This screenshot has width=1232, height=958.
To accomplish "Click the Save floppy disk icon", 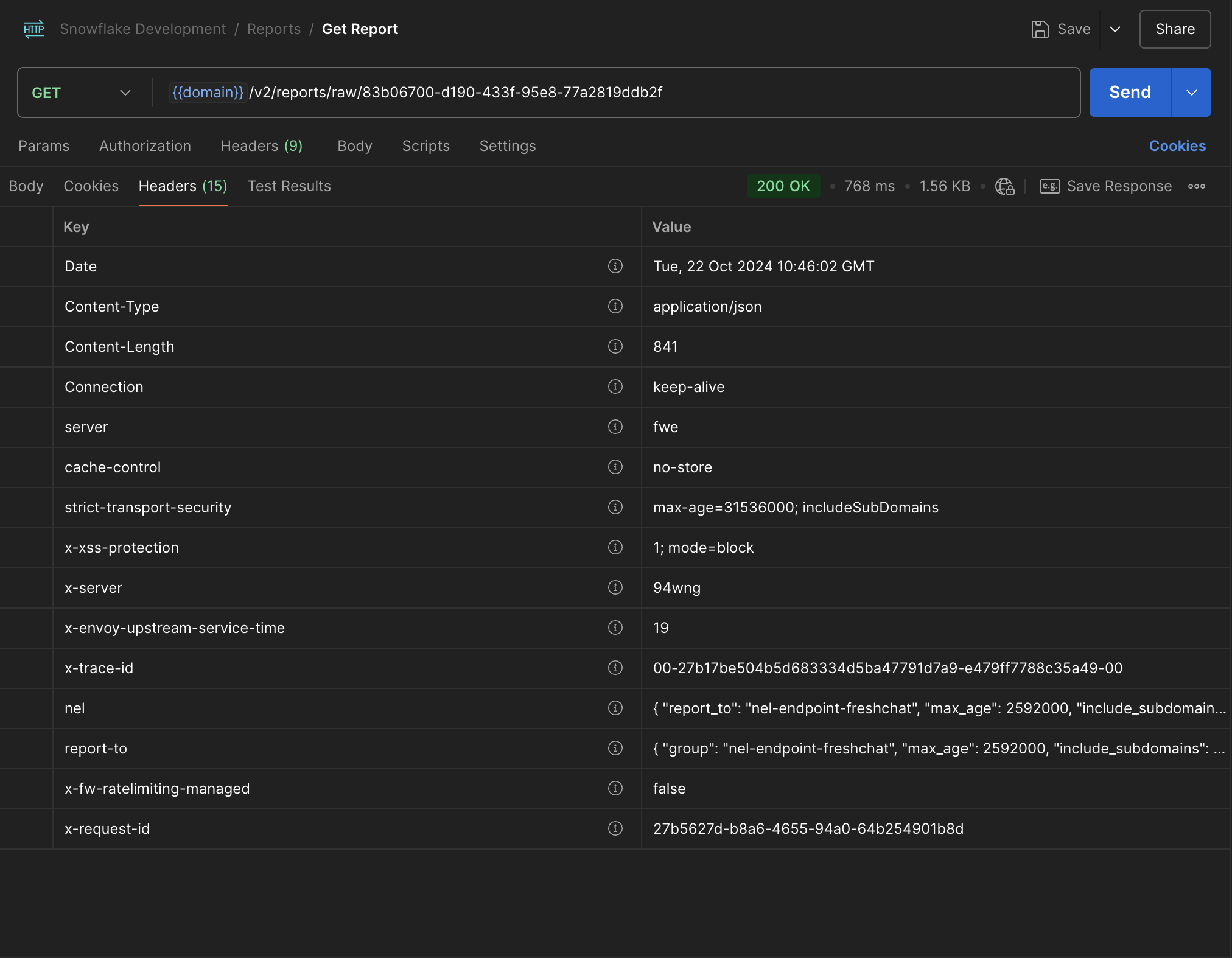I will pyautogui.click(x=1040, y=29).
